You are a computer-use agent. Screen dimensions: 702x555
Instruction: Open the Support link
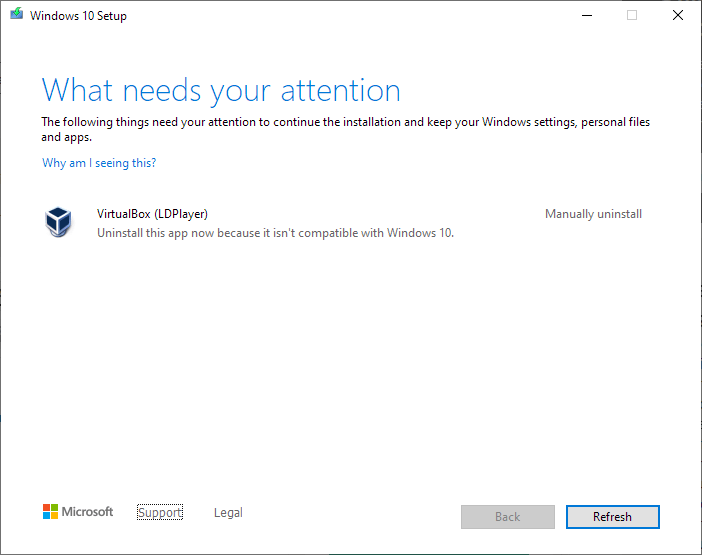[160, 512]
